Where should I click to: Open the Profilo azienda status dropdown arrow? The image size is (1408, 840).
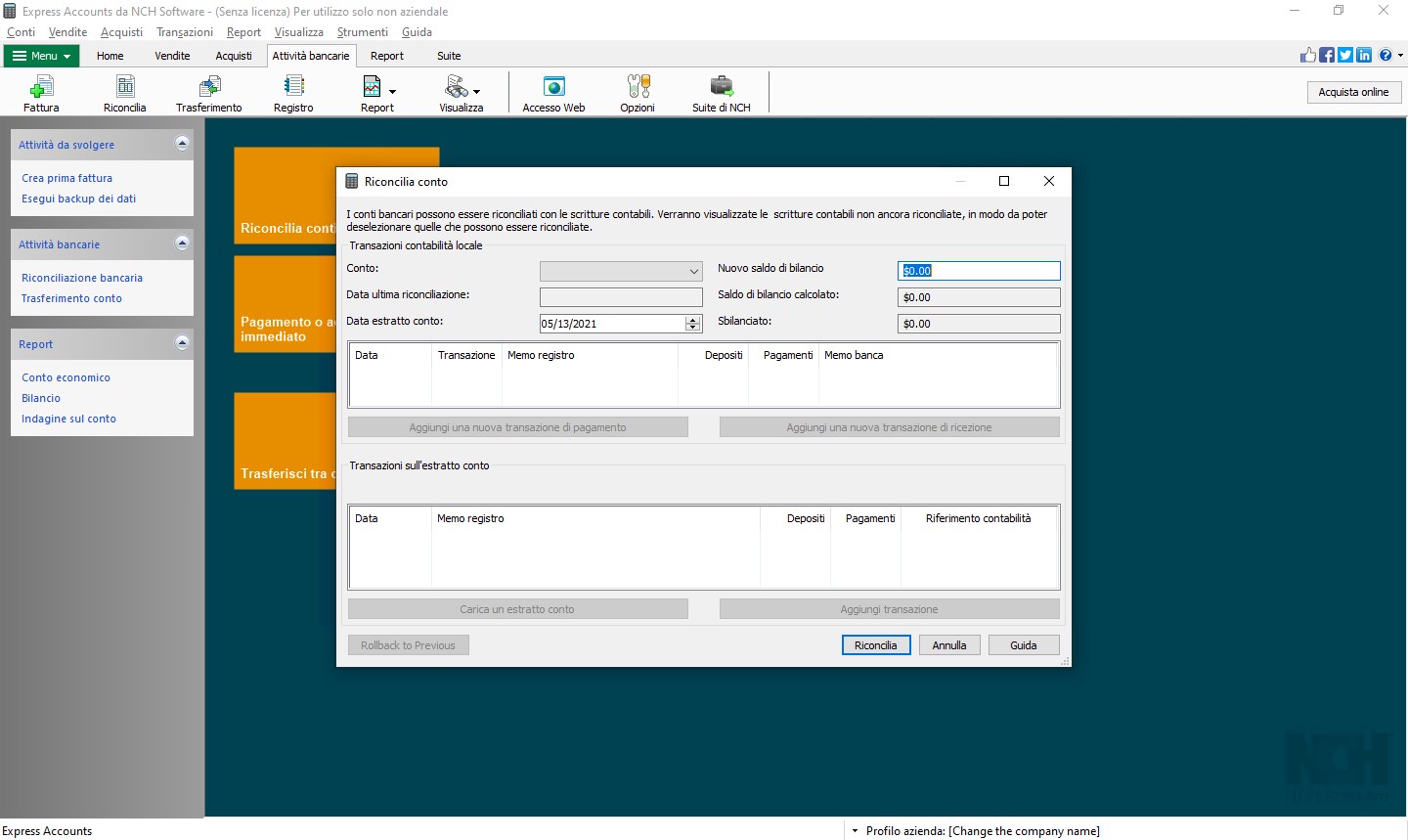pyautogui.click(x=855, y=831)
